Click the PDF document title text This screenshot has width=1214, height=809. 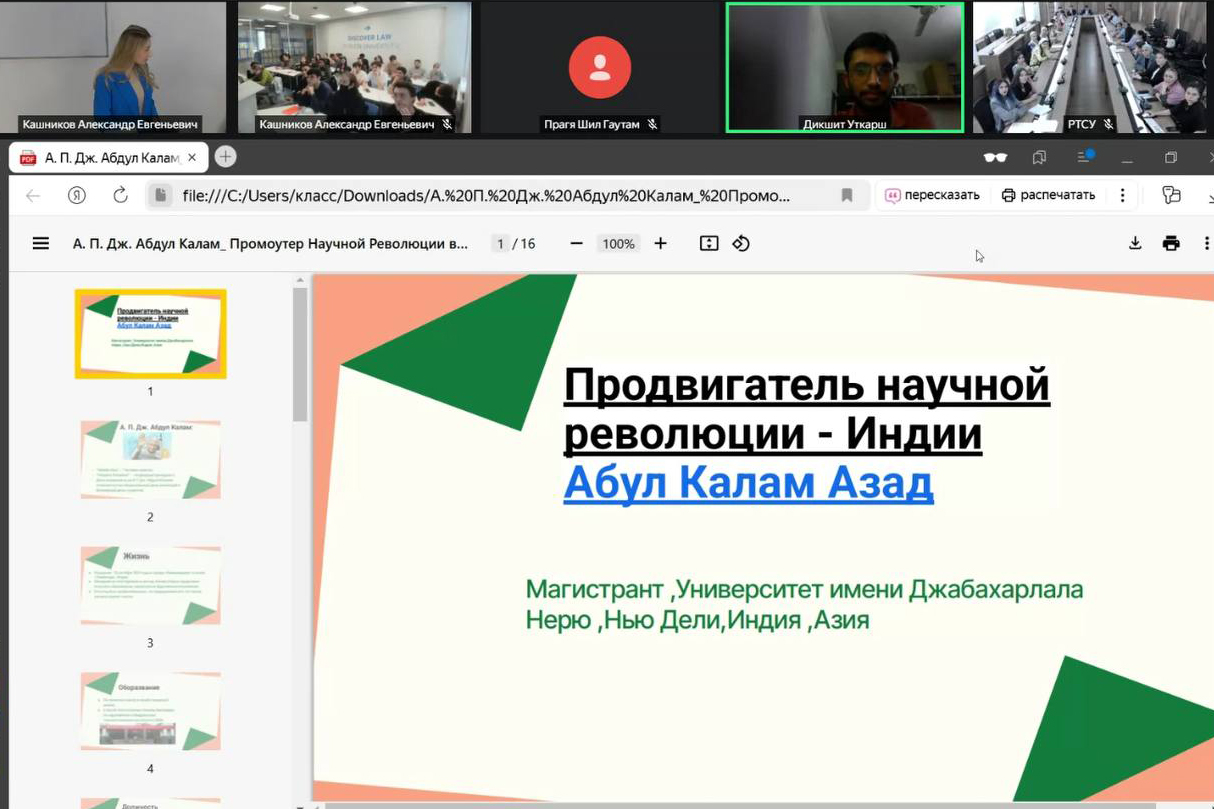click(270, 243)
